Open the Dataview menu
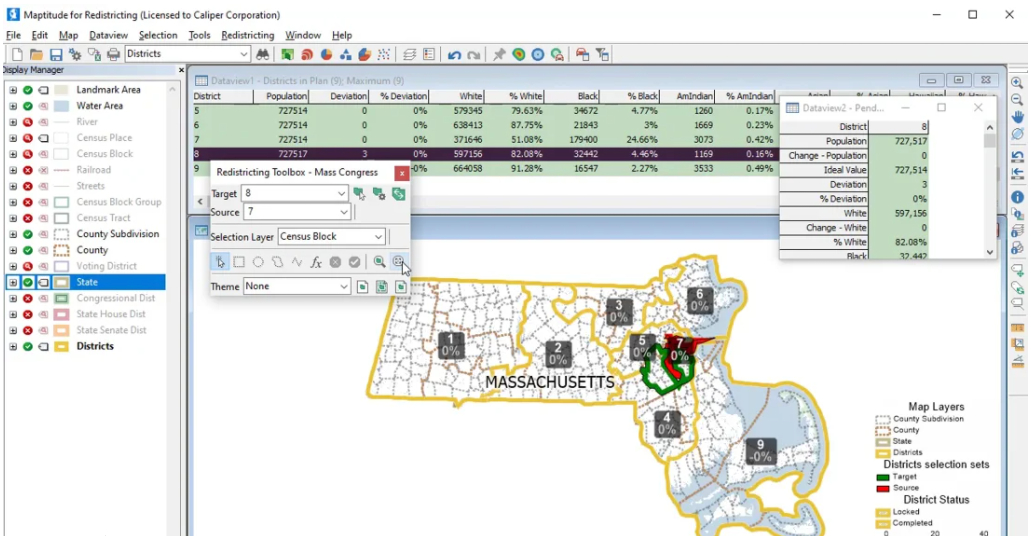This screenshot has height=536, width=1031. tap(108, 35)
